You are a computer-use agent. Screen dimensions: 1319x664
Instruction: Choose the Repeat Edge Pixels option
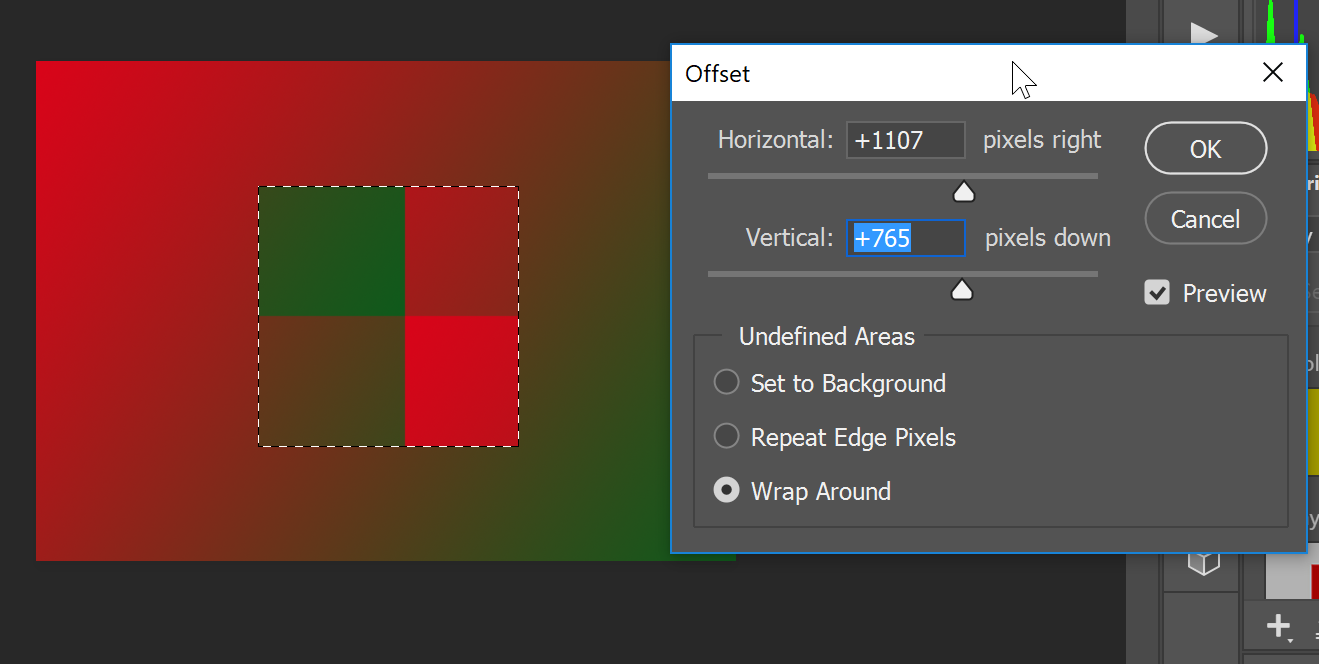[x=726, y=437]
